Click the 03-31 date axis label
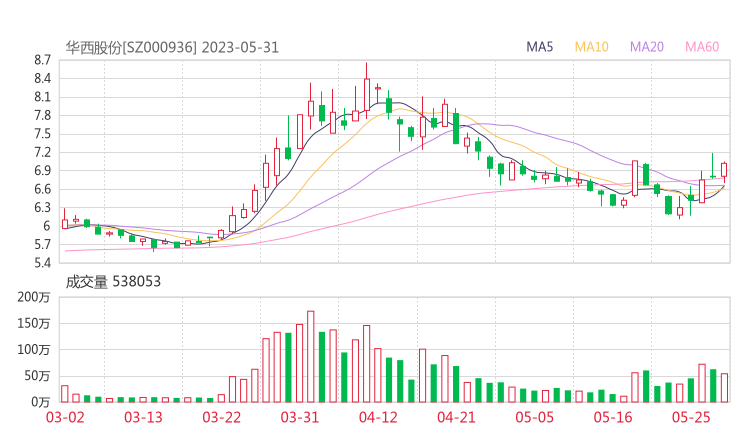Image resolution: width=740 pixels, height=440 pixels. tap(300, 417)
